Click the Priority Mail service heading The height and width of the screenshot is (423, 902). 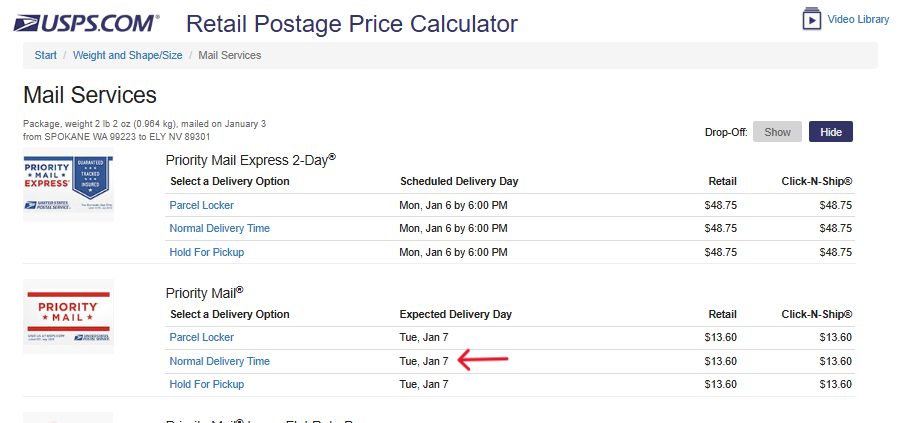(204, 293)
